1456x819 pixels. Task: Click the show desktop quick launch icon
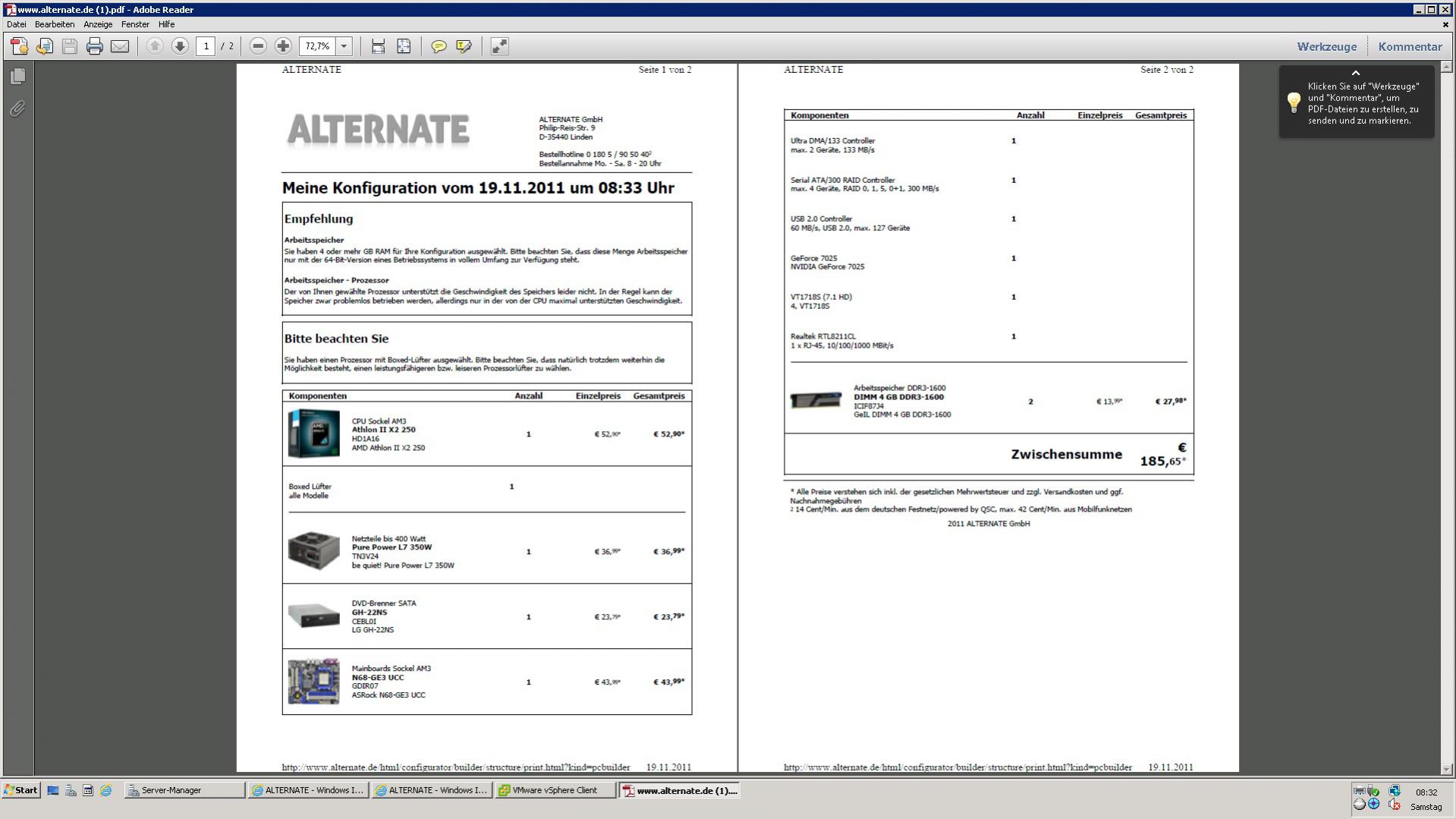53,790
